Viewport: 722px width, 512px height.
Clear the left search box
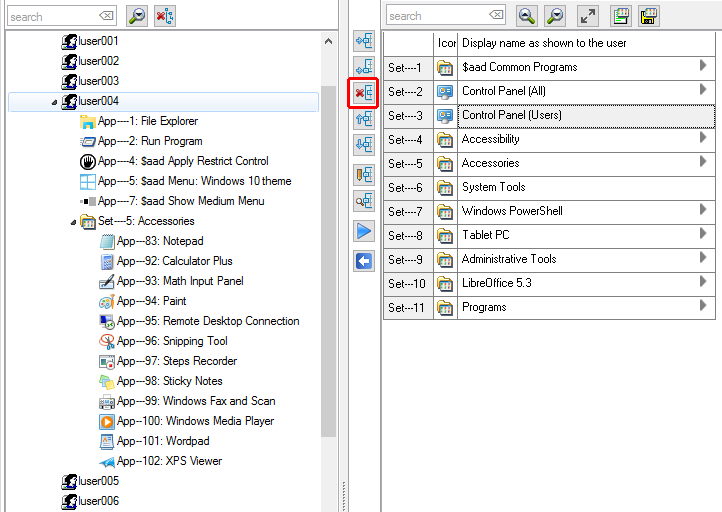click(106, 16)
